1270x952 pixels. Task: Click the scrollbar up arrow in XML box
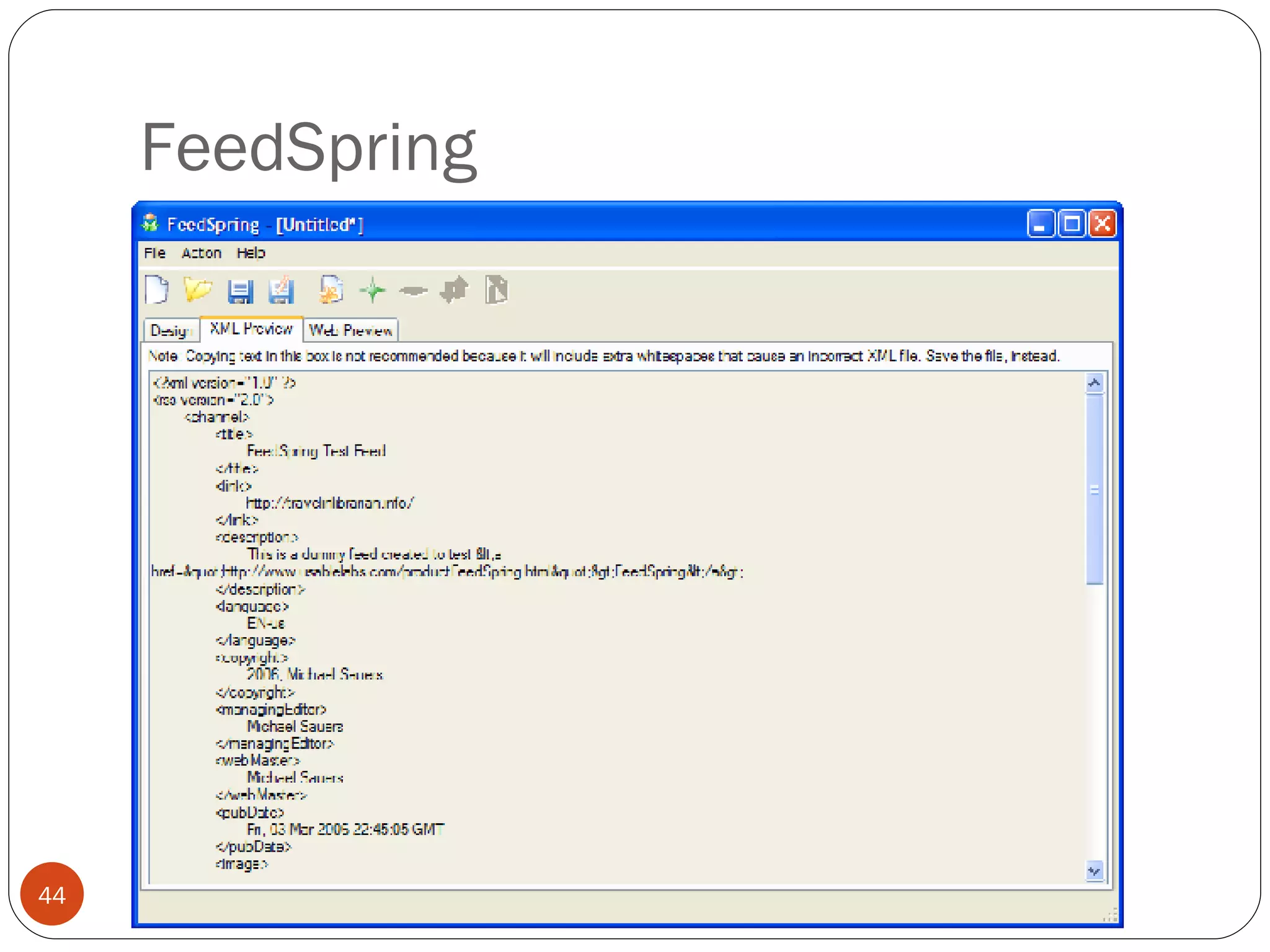1095,383
